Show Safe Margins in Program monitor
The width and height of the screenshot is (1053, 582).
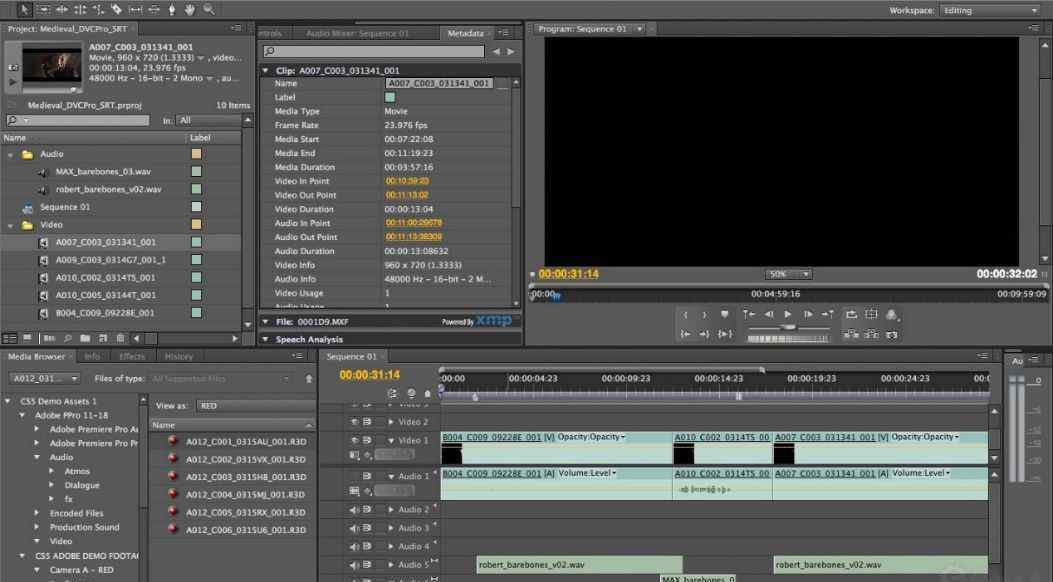pyautogui.click(x=872, y=314)
